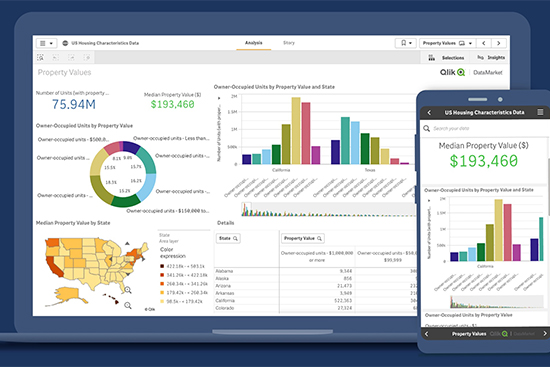This screenshot has width=550, height=367.
Task: Open the Selections tool
Action: click(x=446, y=58)
